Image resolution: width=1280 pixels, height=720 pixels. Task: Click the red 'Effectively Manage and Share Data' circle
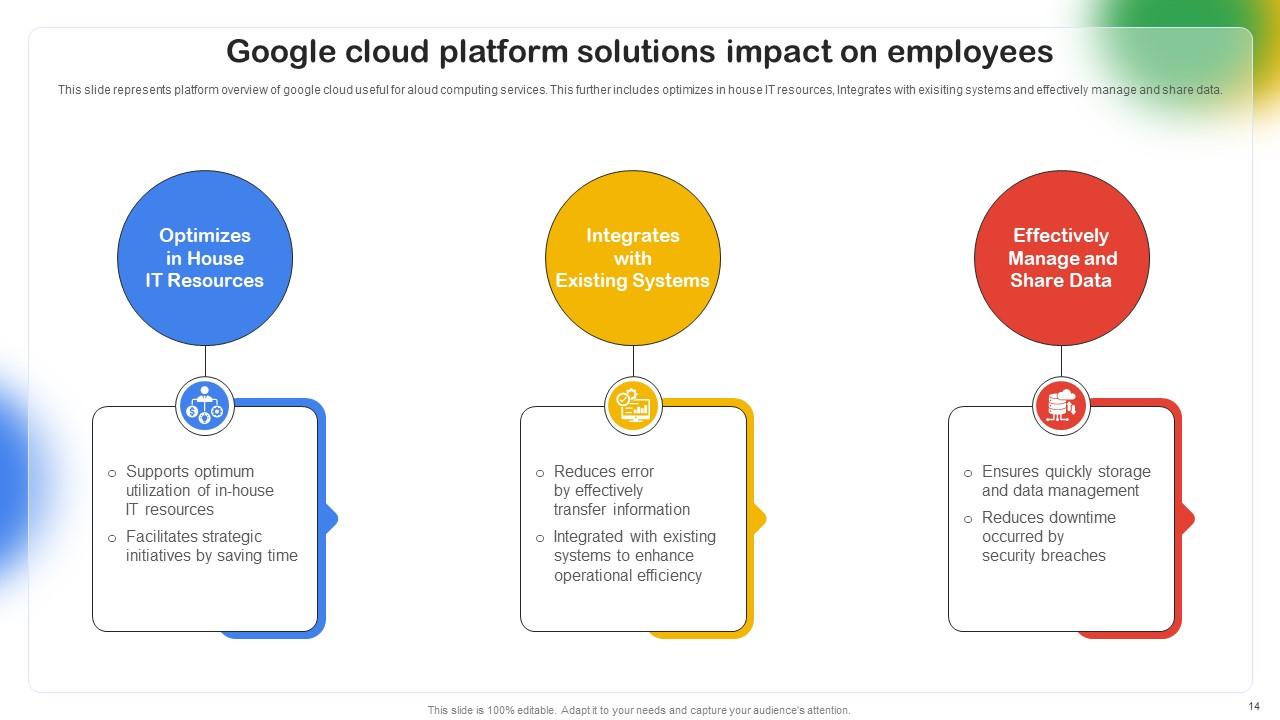pyautogui.click(x=1061, y=258)
